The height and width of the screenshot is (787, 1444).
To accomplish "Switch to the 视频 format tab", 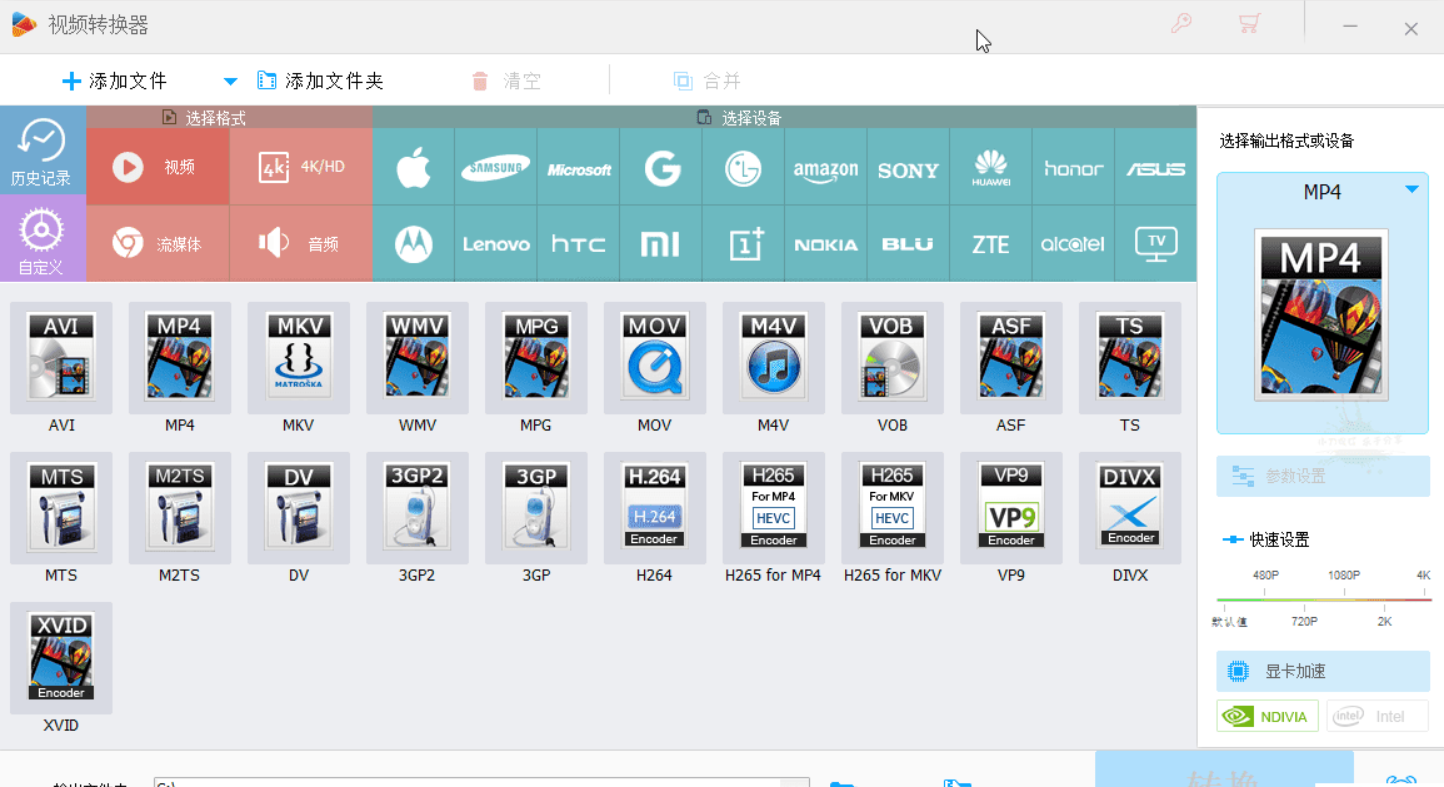I will point(158,167).
